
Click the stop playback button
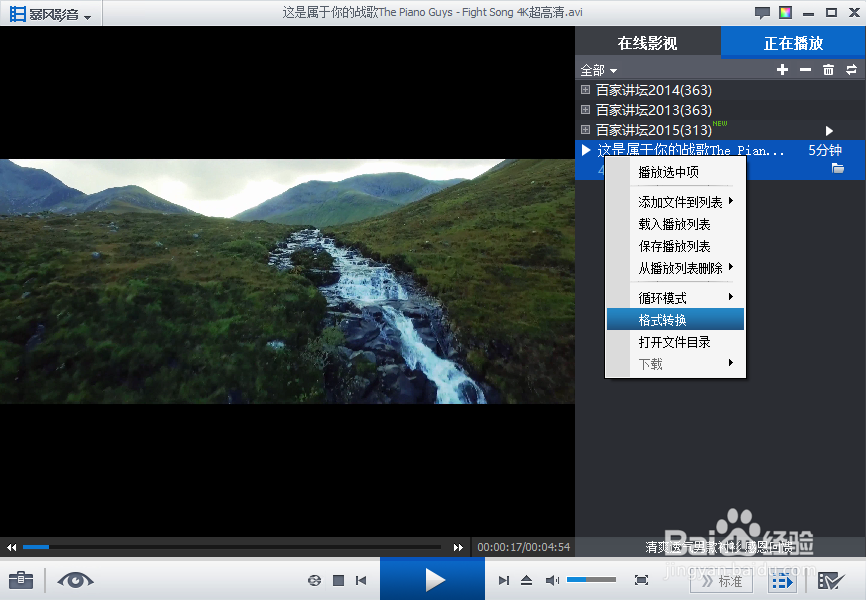(337, 580)
